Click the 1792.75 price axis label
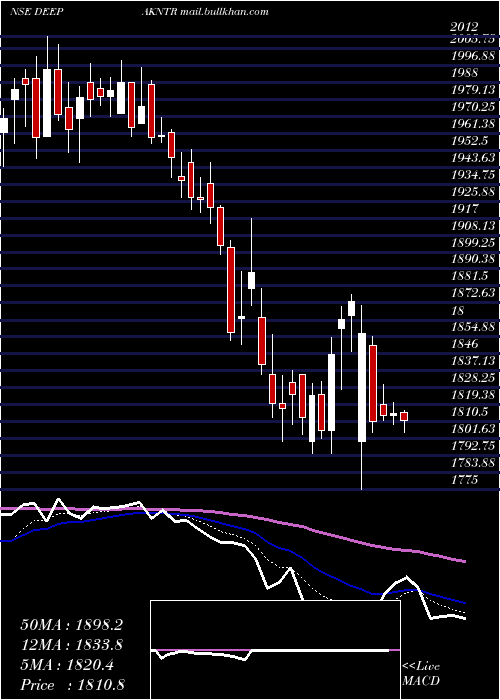Screen dimensions: 500x700 [x=472, y=446]
